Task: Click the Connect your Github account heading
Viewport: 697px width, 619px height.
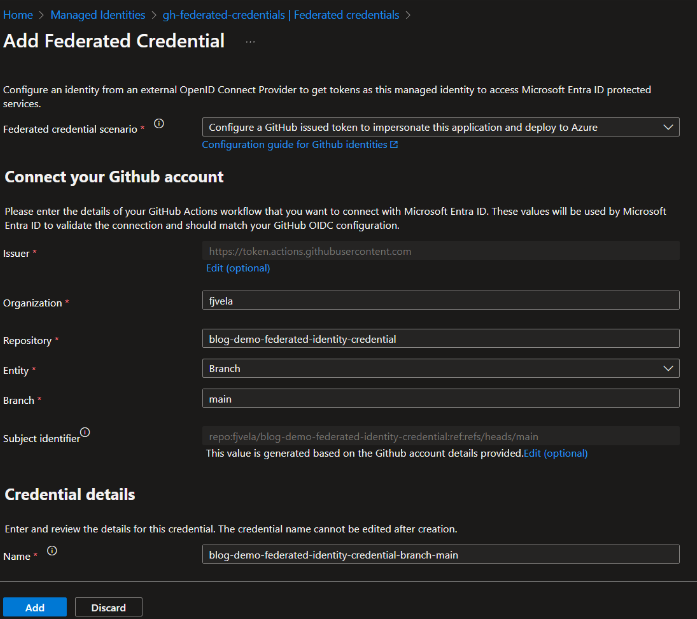Action: tap(114, 177)
